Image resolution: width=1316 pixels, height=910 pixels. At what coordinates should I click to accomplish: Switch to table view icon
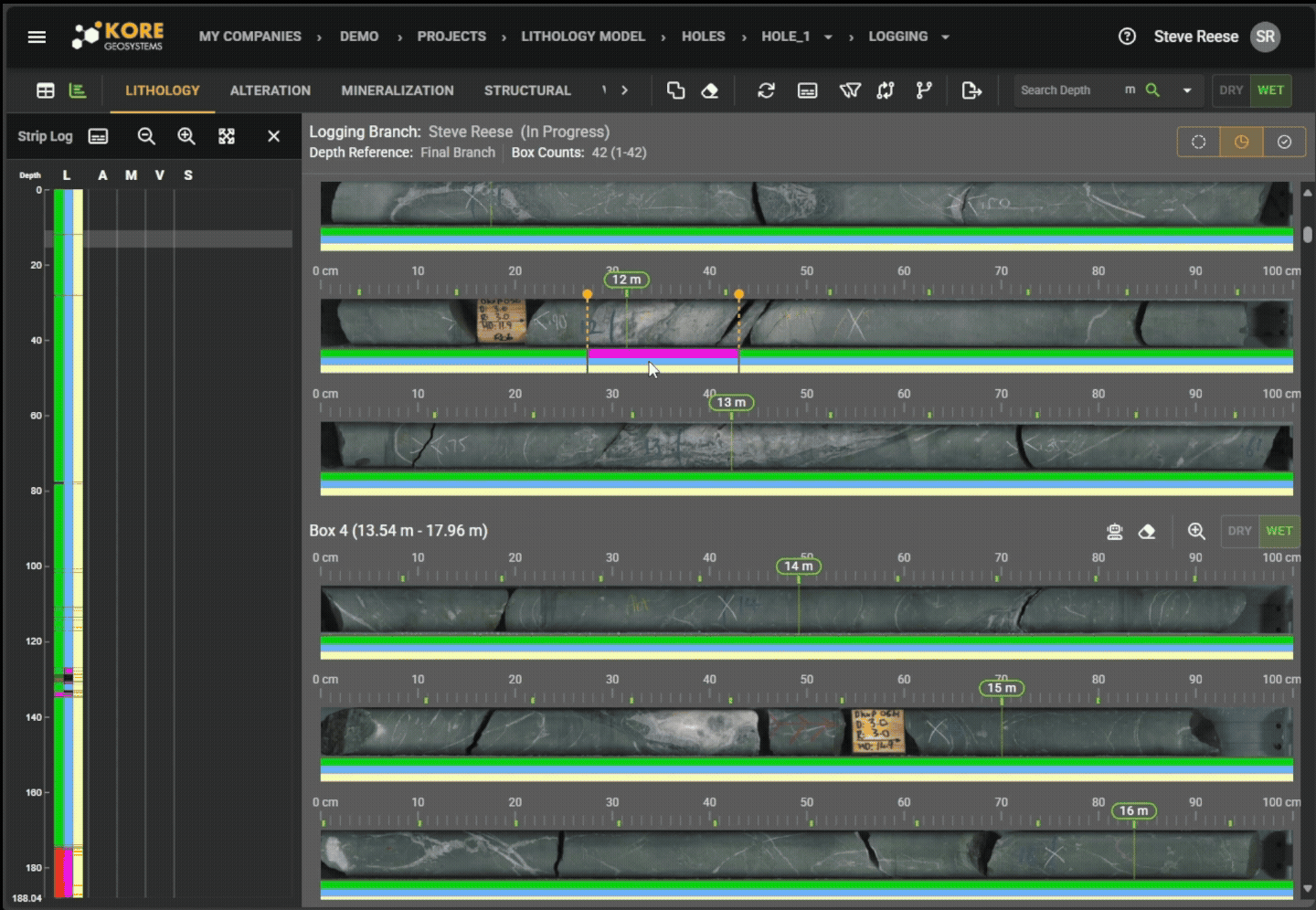pyautogui.click(x=46, y=90)
